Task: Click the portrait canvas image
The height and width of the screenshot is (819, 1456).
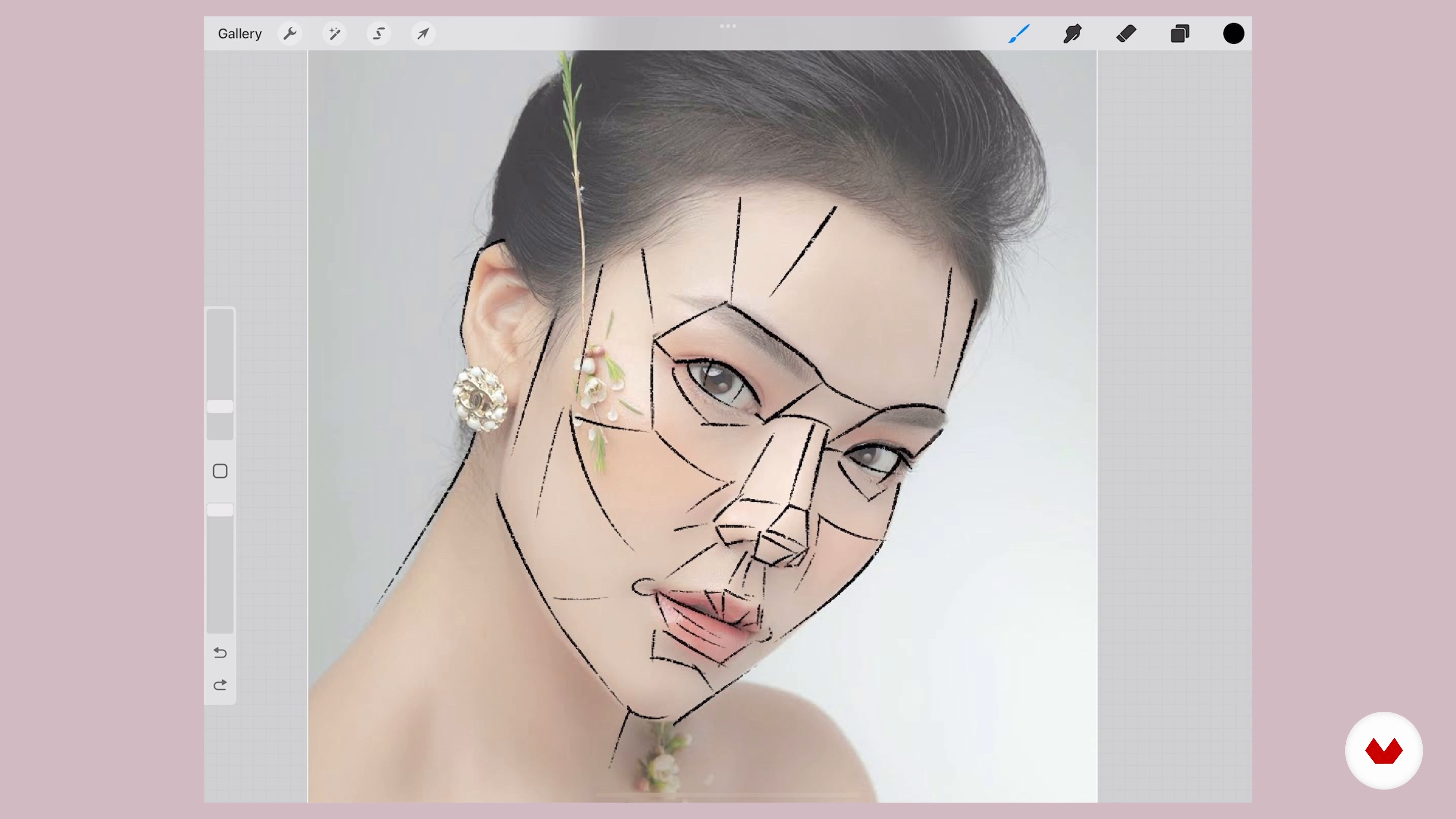Action: point(702,426)
